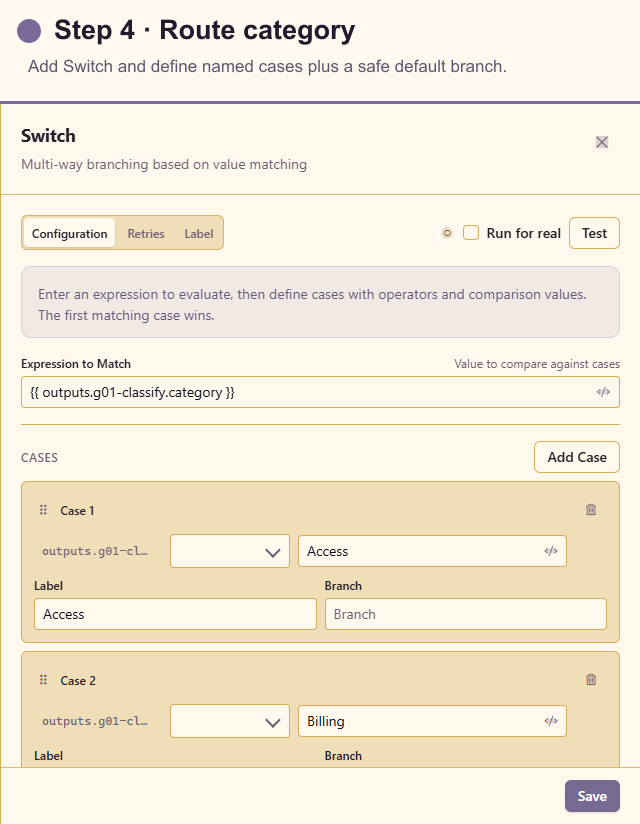Edit Case 1 comparison value Access
640x824 pixels.
click(432, 551)
